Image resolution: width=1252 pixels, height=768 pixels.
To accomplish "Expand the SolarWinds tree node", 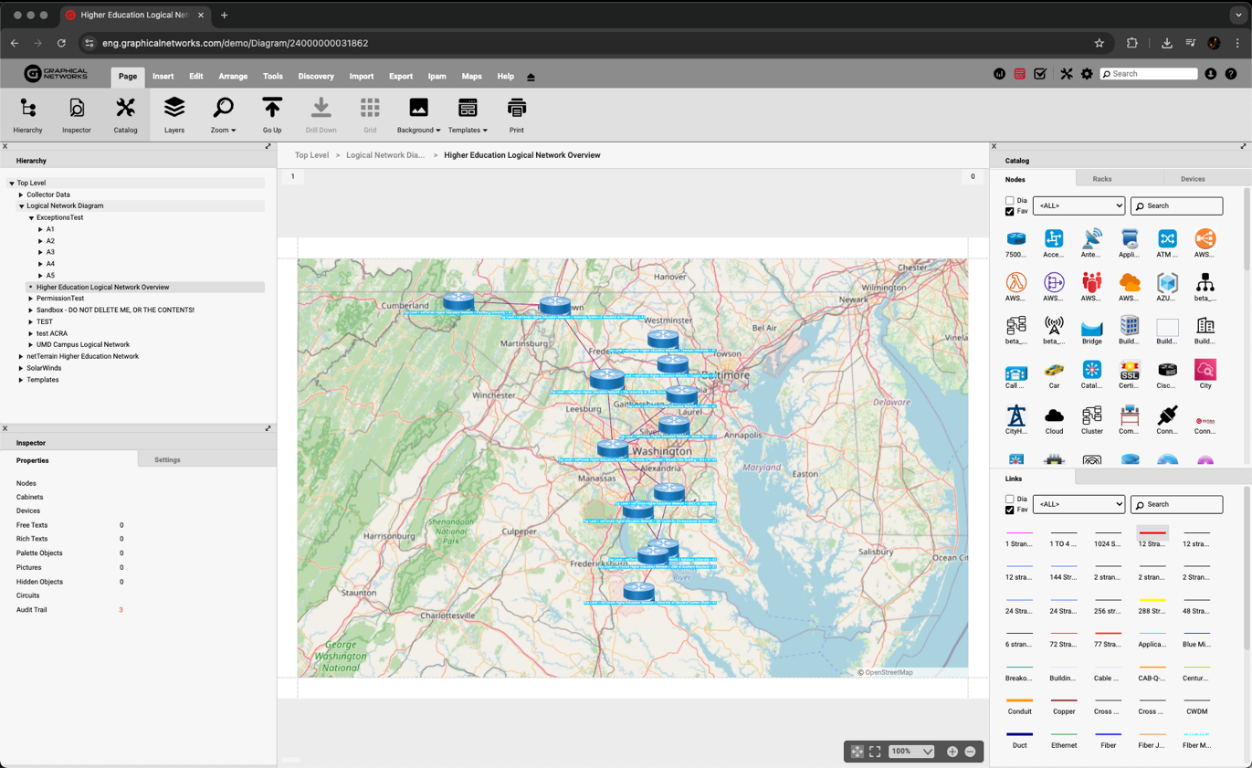I will point(21,368).
